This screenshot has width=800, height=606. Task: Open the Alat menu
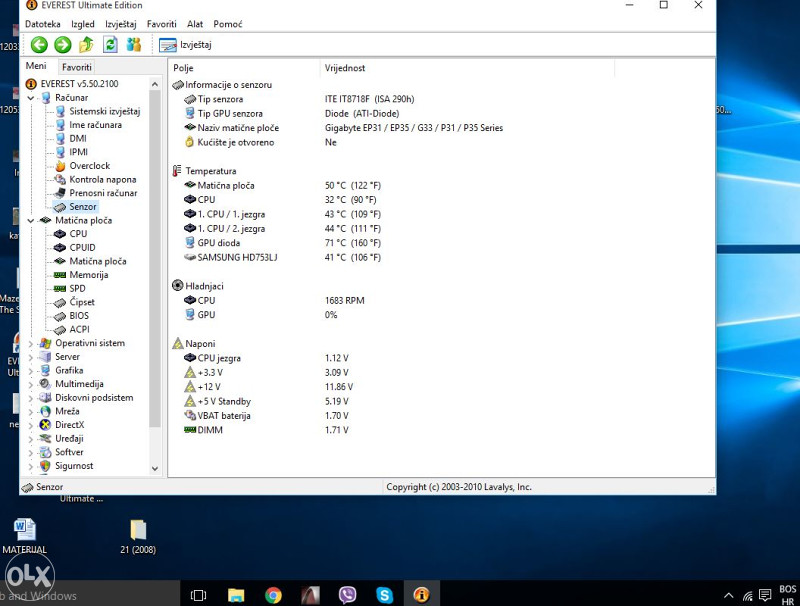[195, 24]
